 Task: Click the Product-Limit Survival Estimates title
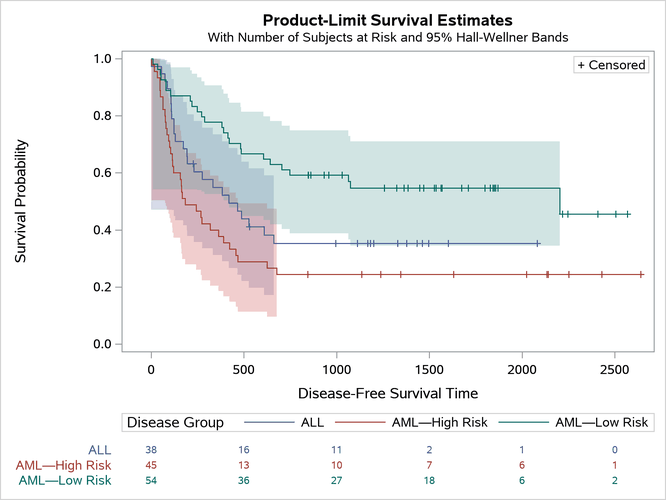tap(388, 19)
